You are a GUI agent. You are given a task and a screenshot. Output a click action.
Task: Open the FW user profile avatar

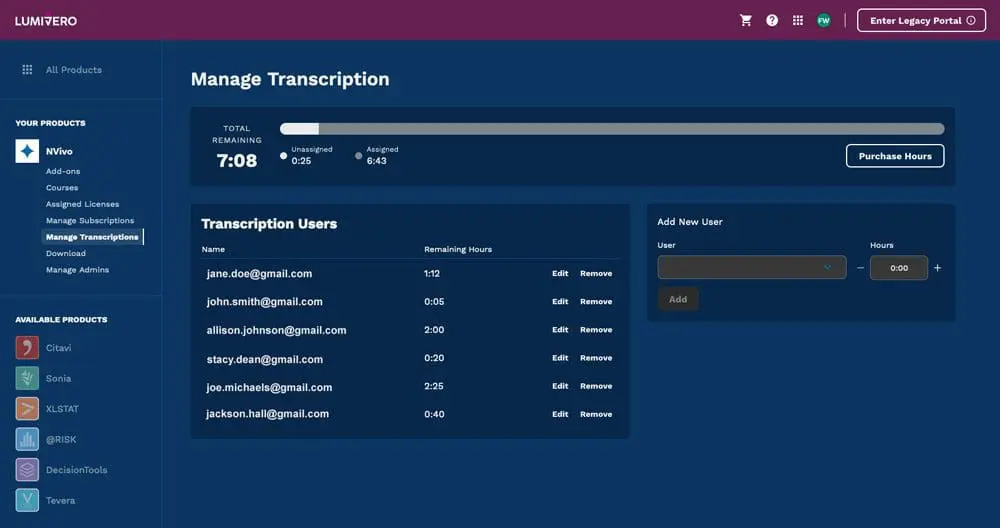[824, 20]
